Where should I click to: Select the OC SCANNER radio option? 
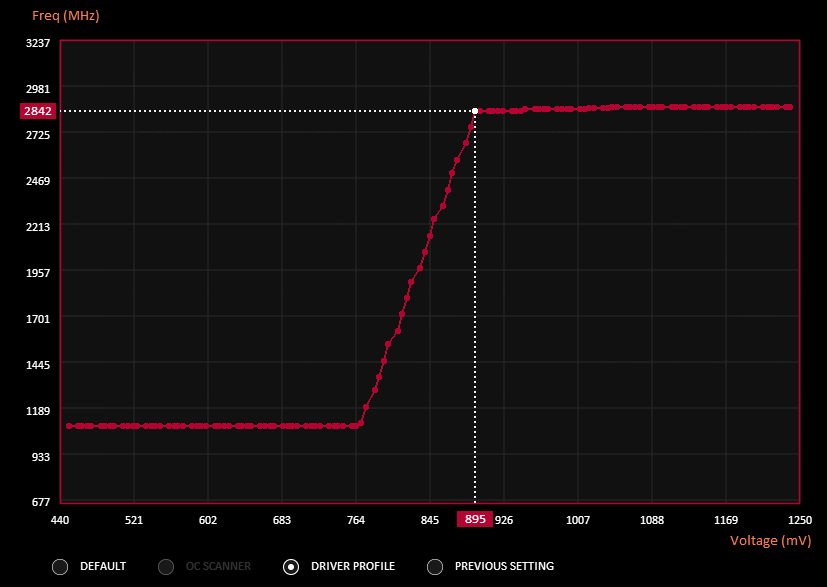point(166,566)
